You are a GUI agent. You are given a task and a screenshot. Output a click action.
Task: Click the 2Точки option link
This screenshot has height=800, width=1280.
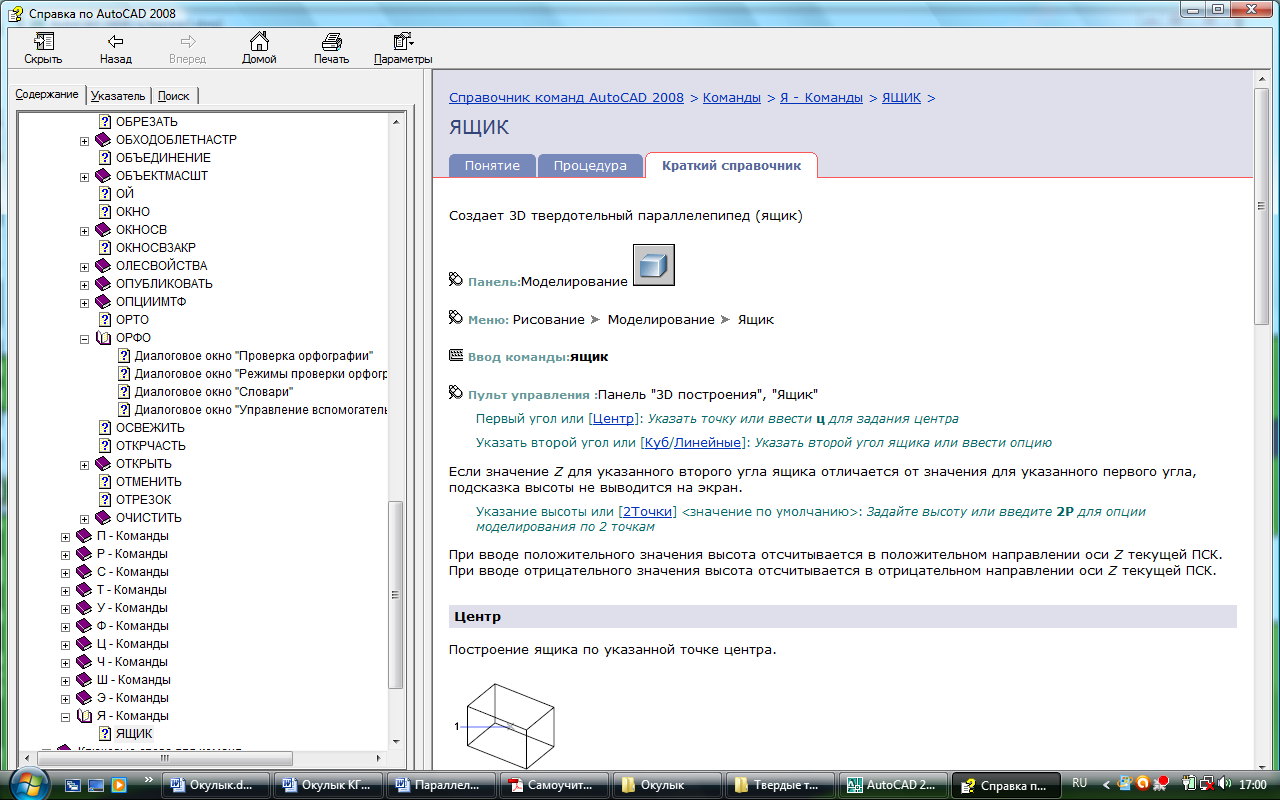647,511
